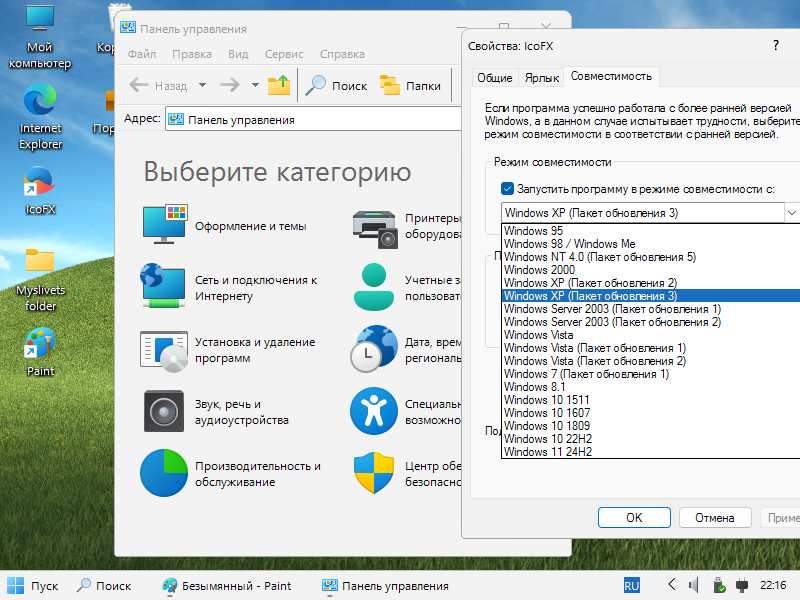
Task: Click the safely remove hardware tray icon
Action: pos(719,585)
